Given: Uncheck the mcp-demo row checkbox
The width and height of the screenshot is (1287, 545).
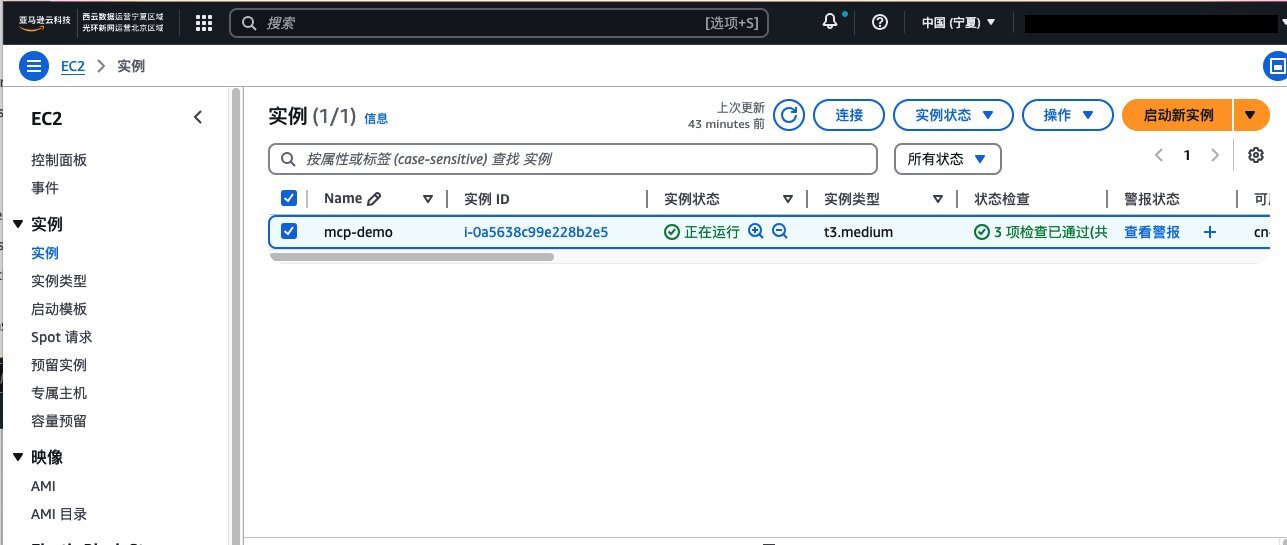Looking at the screenshot, I should coord(290,231).
